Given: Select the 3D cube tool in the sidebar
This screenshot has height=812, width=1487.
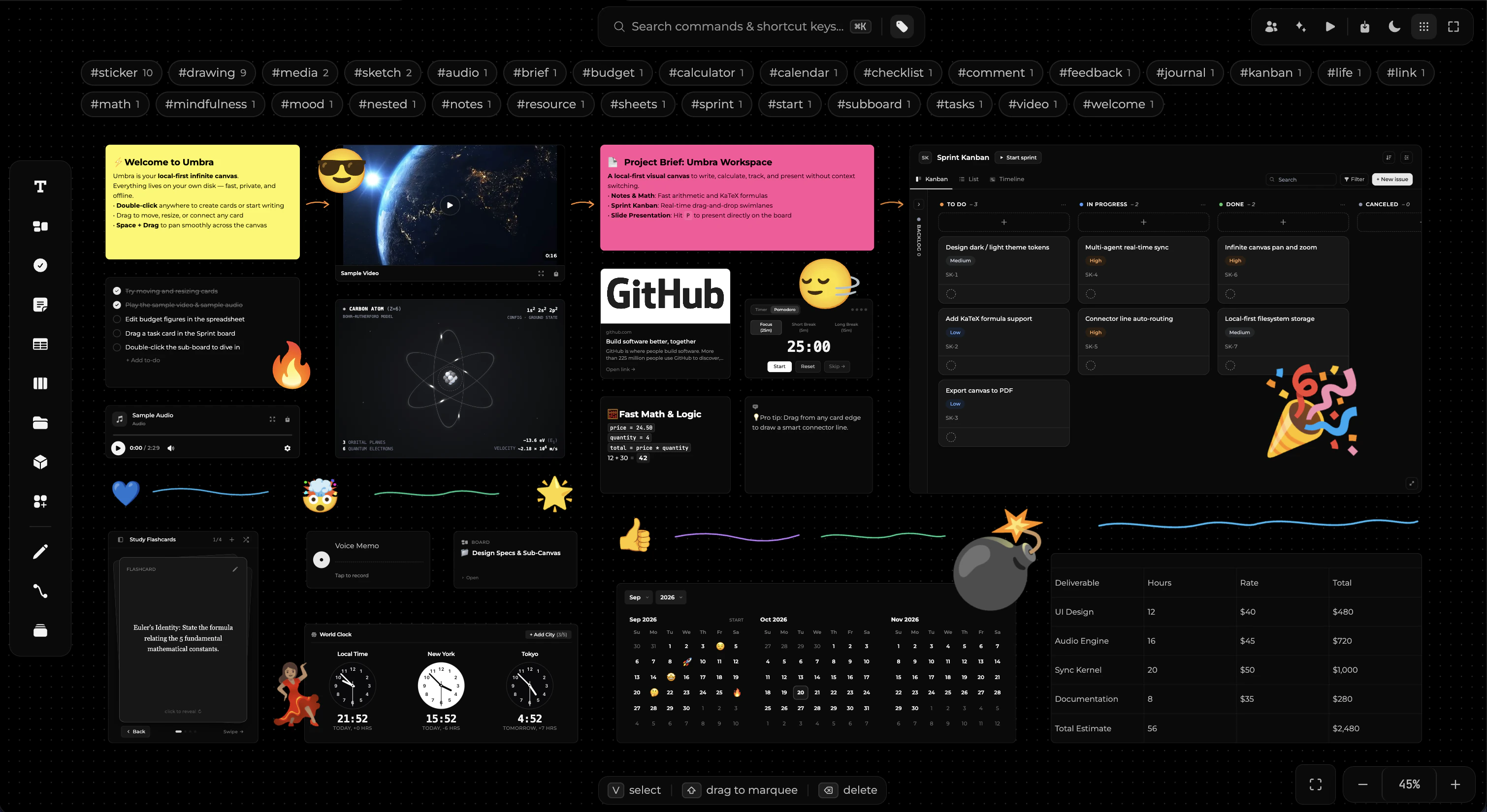Looking at the screenshot, I should (x=40, y=462).
